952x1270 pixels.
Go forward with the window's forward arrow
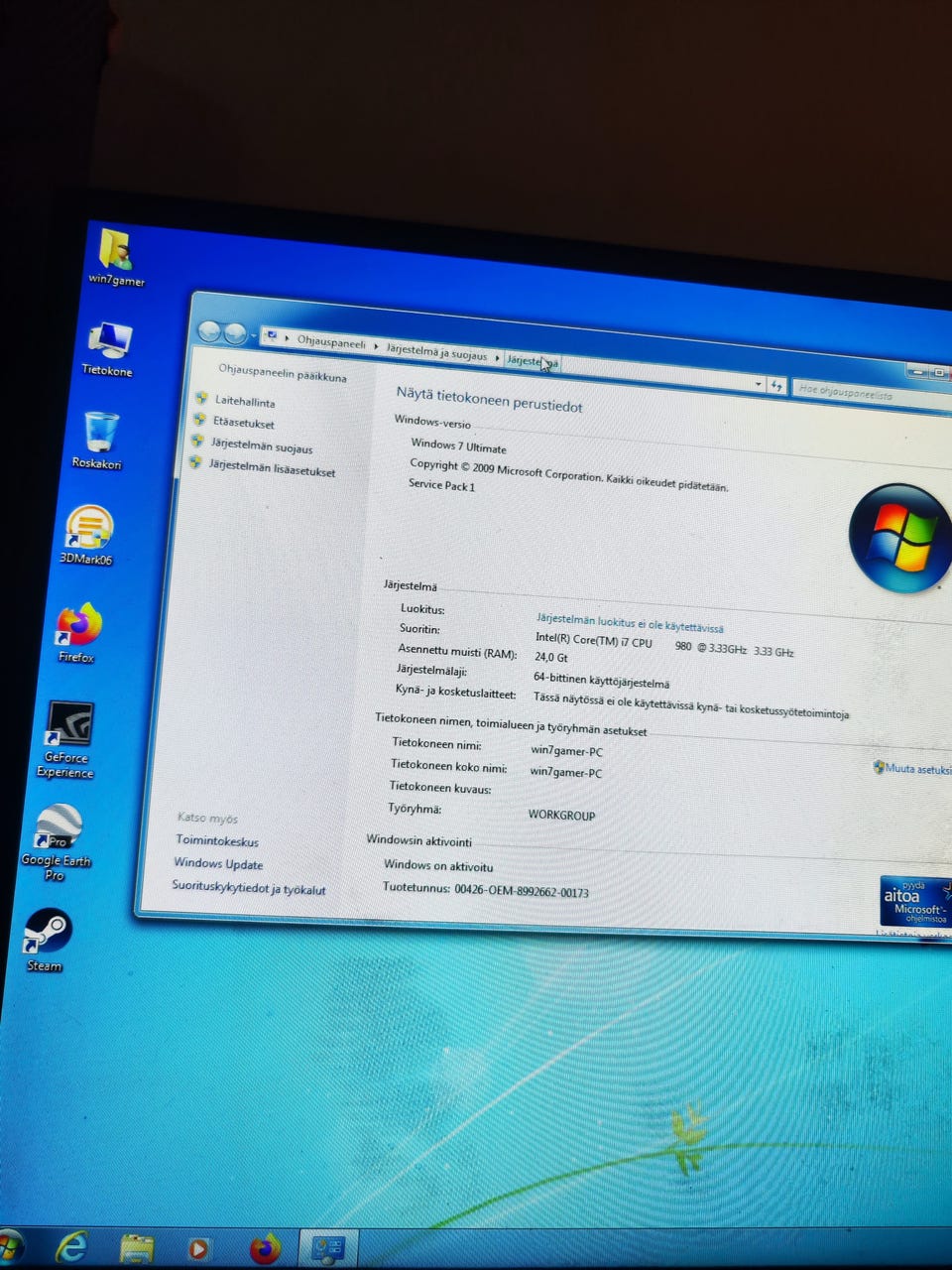(x=234, y=333)
